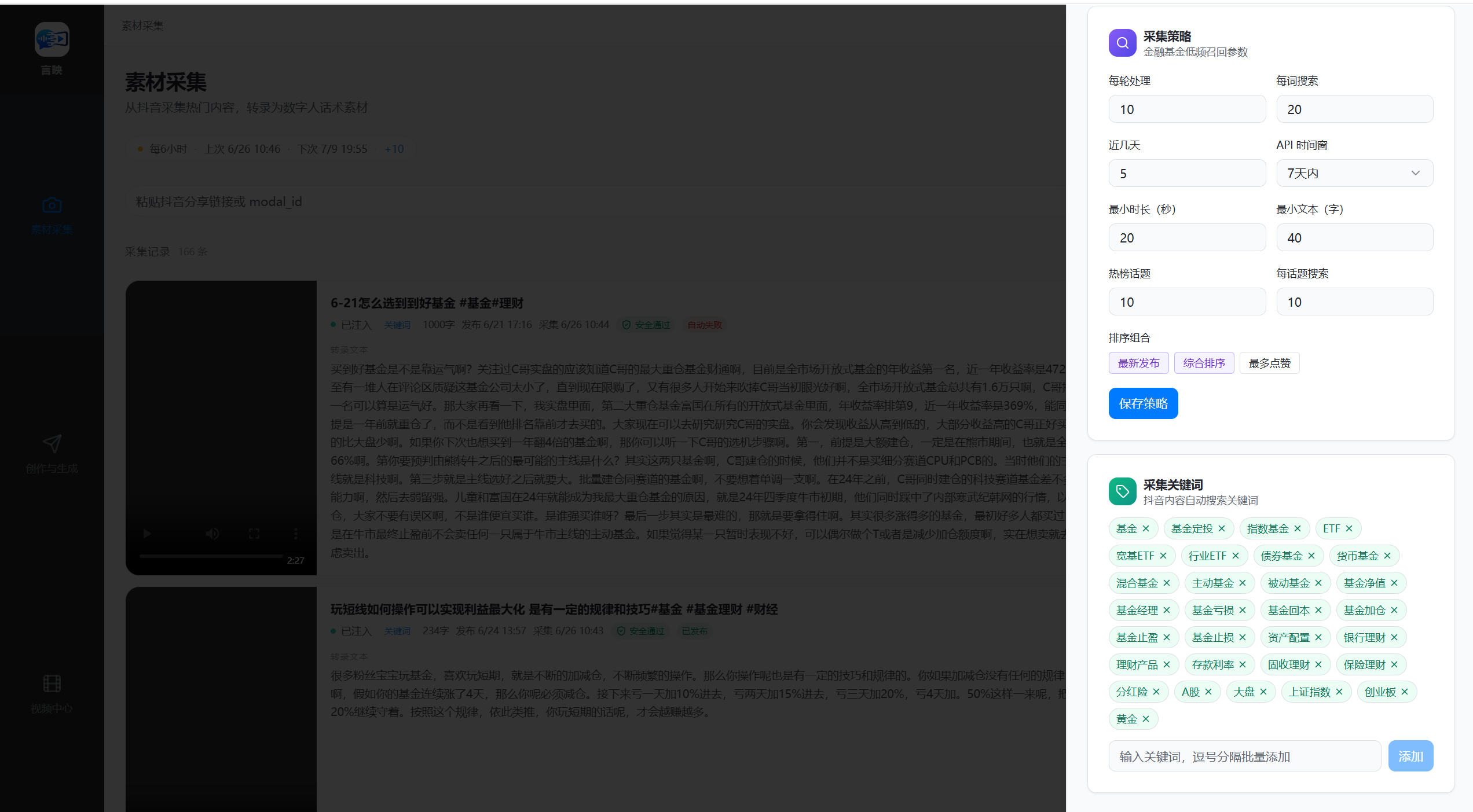Click the 粘贴抖音分享链接 input box
1473x812 pixels.
point(595,201)
